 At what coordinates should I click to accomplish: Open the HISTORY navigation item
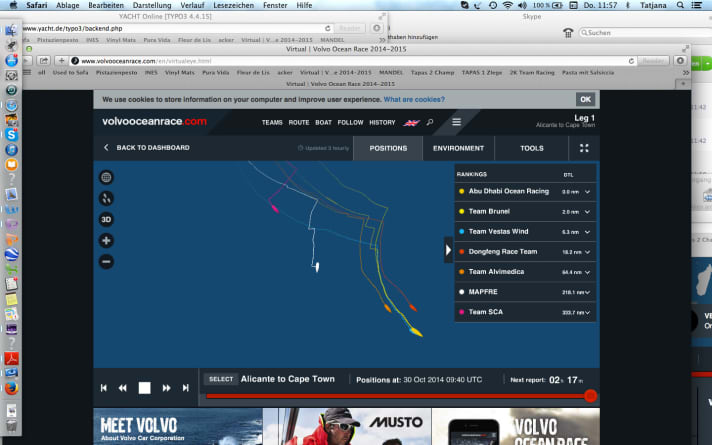382,123
